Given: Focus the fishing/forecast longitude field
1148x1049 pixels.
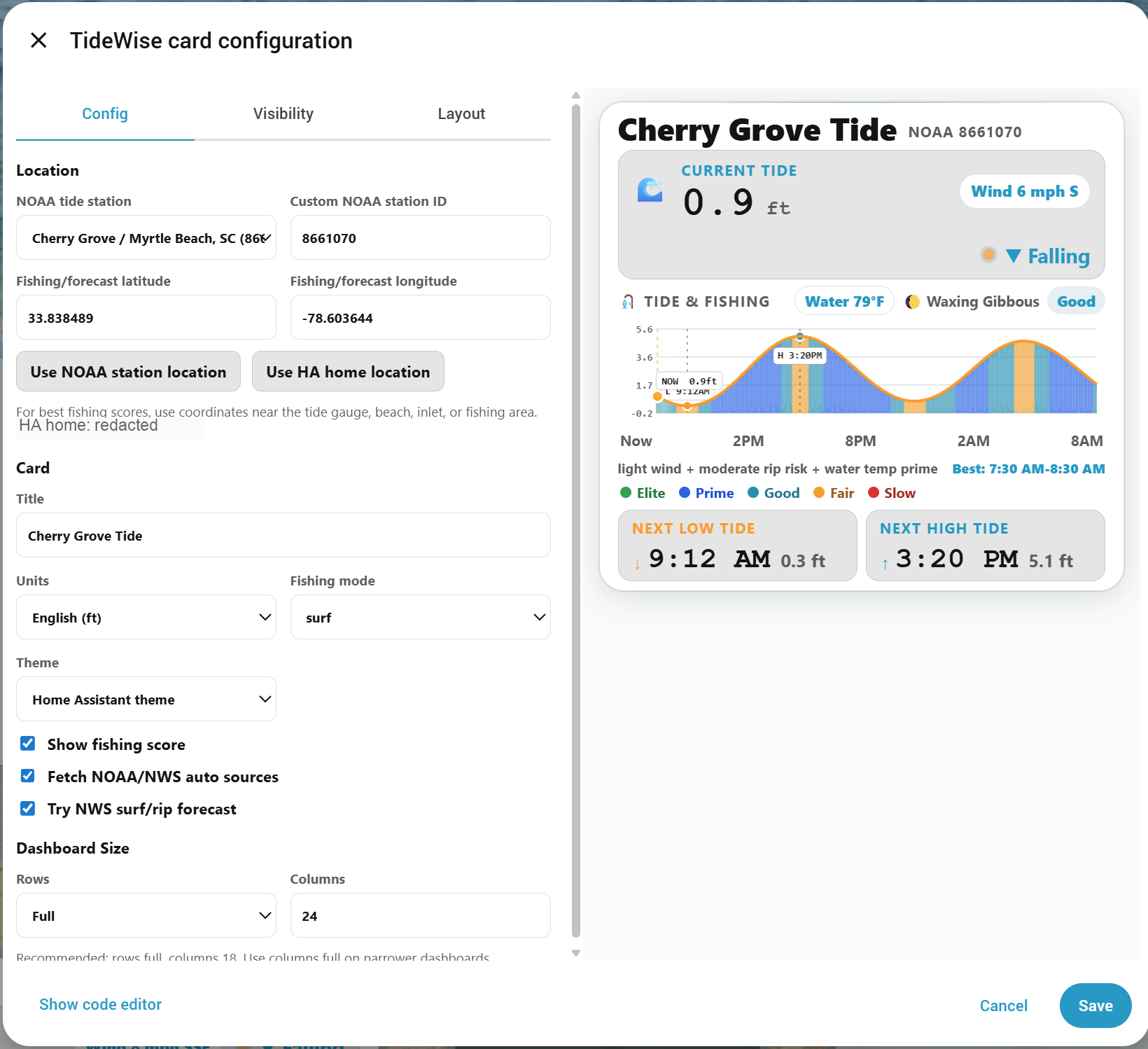Looking at the screenshot, I should click(x=420, y=317).
